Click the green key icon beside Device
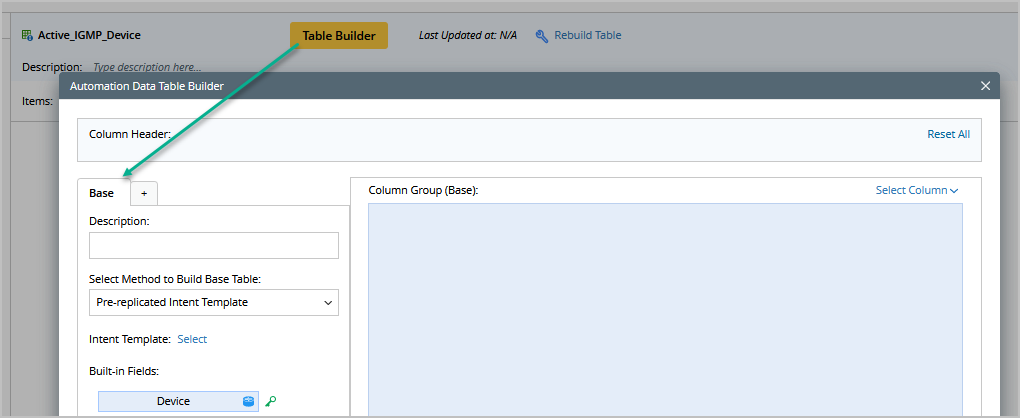 click(270, 401)
